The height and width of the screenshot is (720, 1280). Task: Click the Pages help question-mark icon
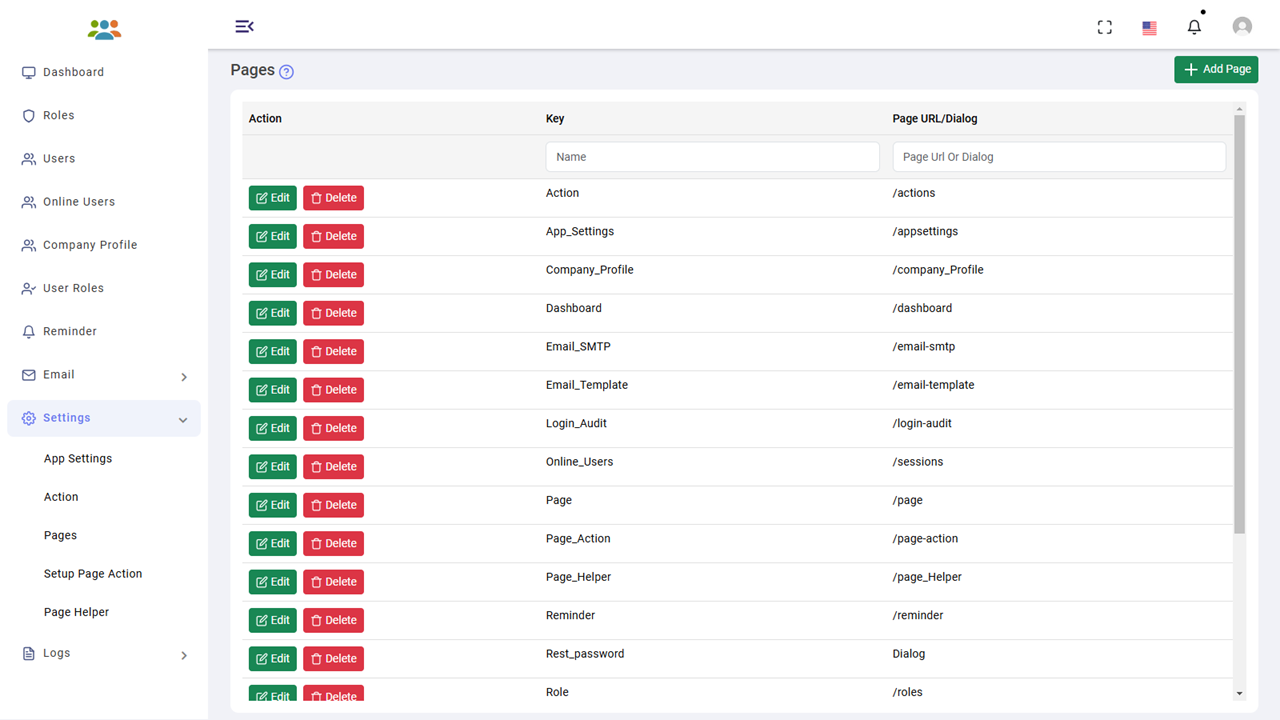[x=286, y=71]
